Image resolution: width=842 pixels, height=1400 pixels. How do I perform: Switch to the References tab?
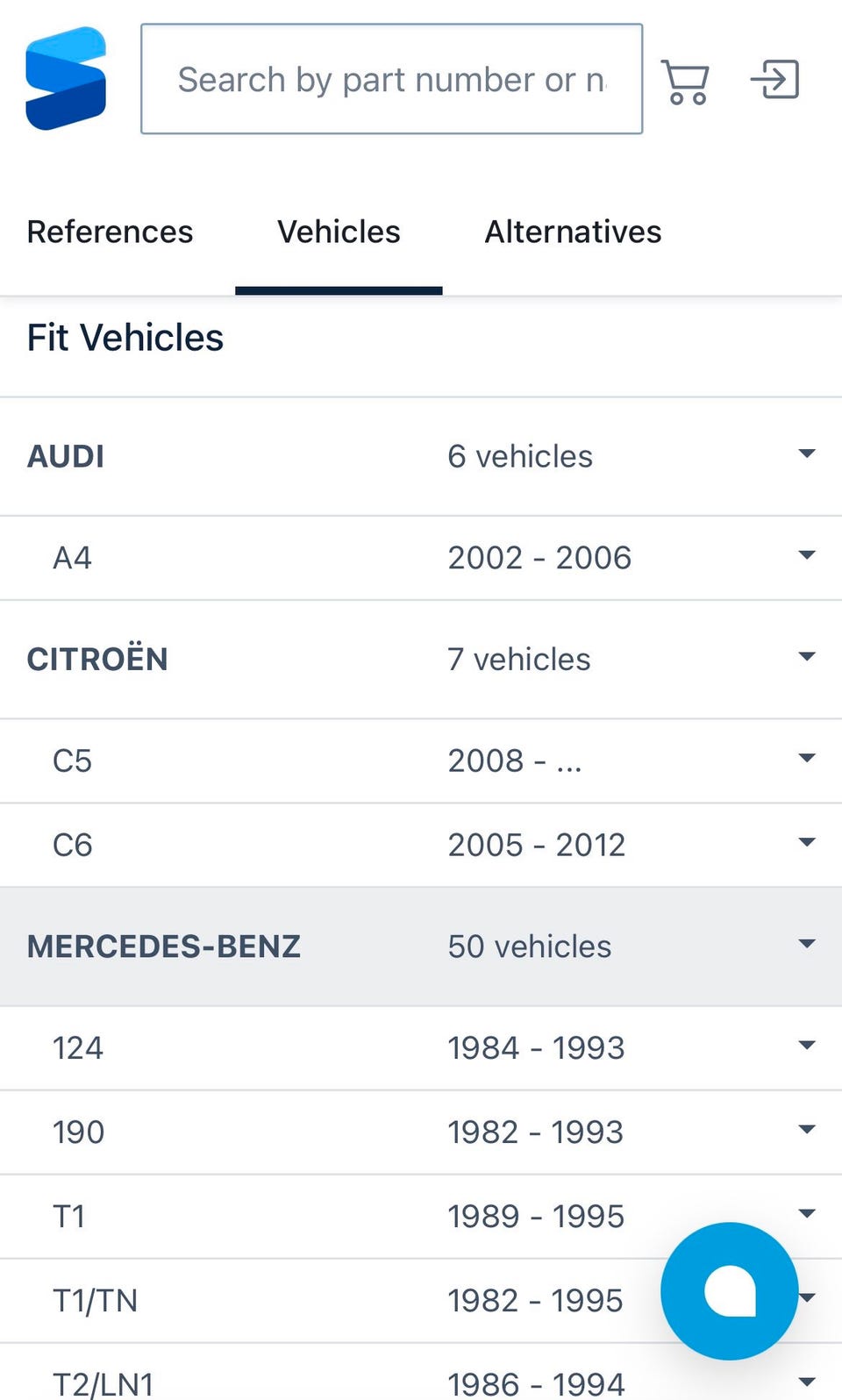[111, 232]
